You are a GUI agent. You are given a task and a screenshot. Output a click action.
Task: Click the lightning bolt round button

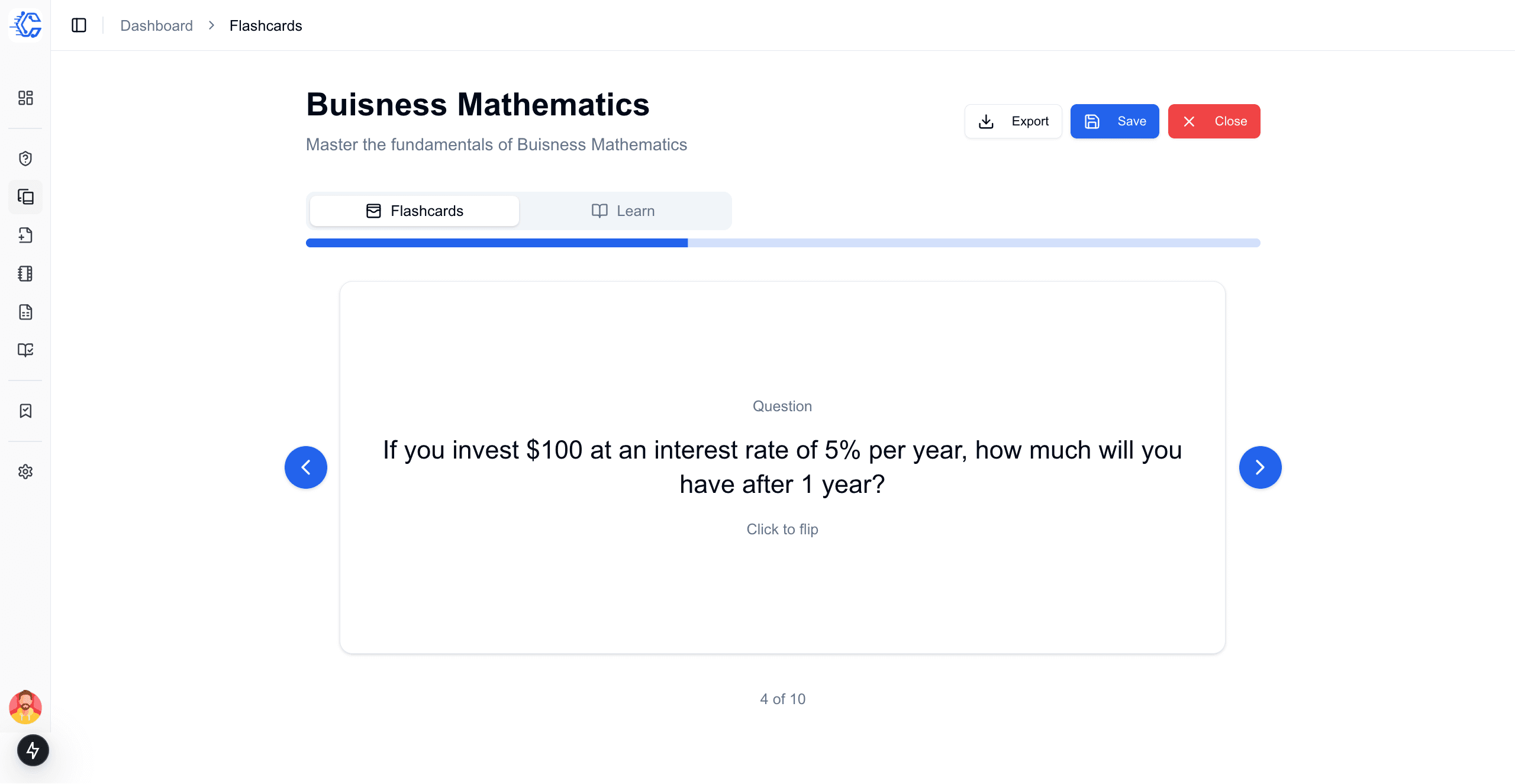33,751
